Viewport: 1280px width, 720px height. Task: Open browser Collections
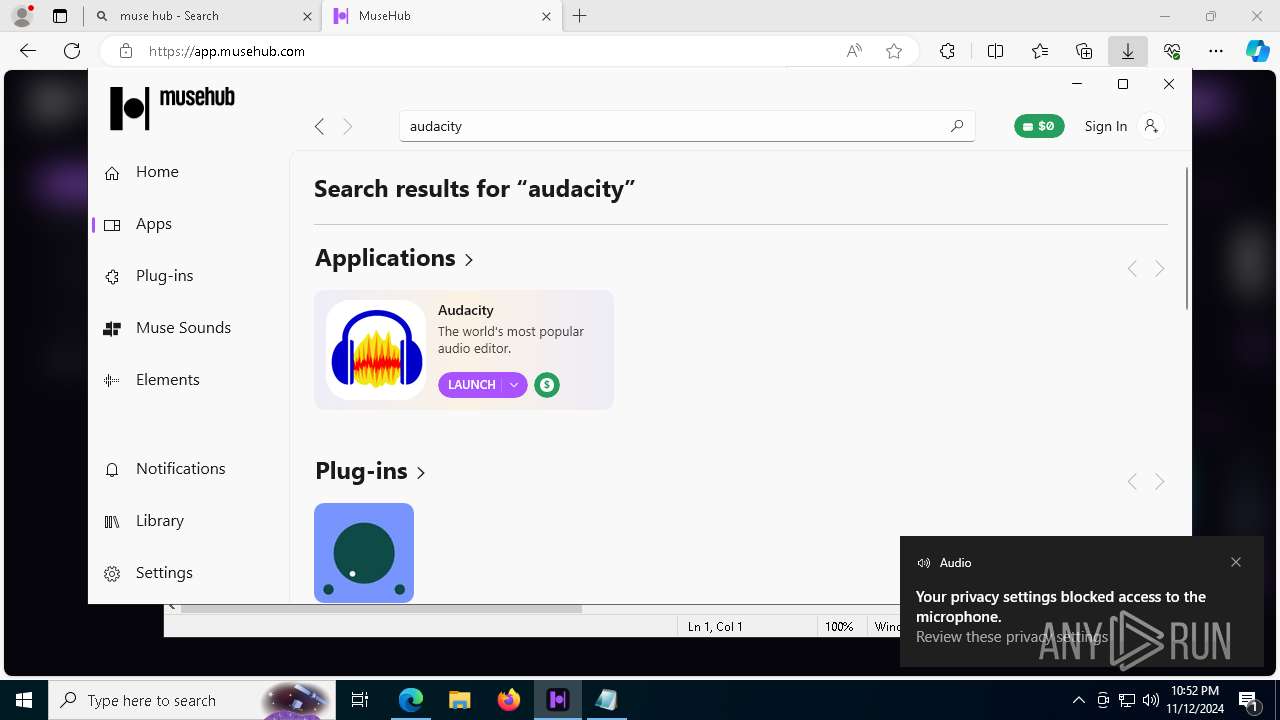click(x=1084, y=51)
